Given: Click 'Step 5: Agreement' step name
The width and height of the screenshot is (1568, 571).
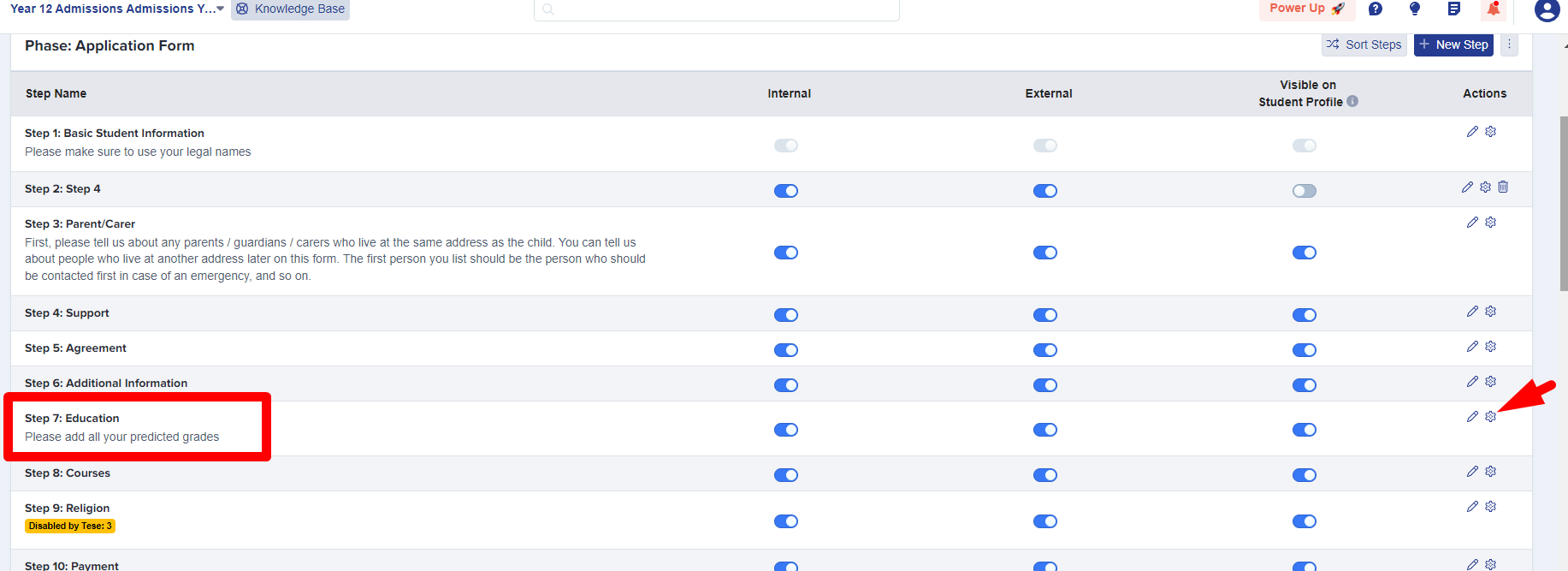Looking at the screenshot, I should pos(75,348).
